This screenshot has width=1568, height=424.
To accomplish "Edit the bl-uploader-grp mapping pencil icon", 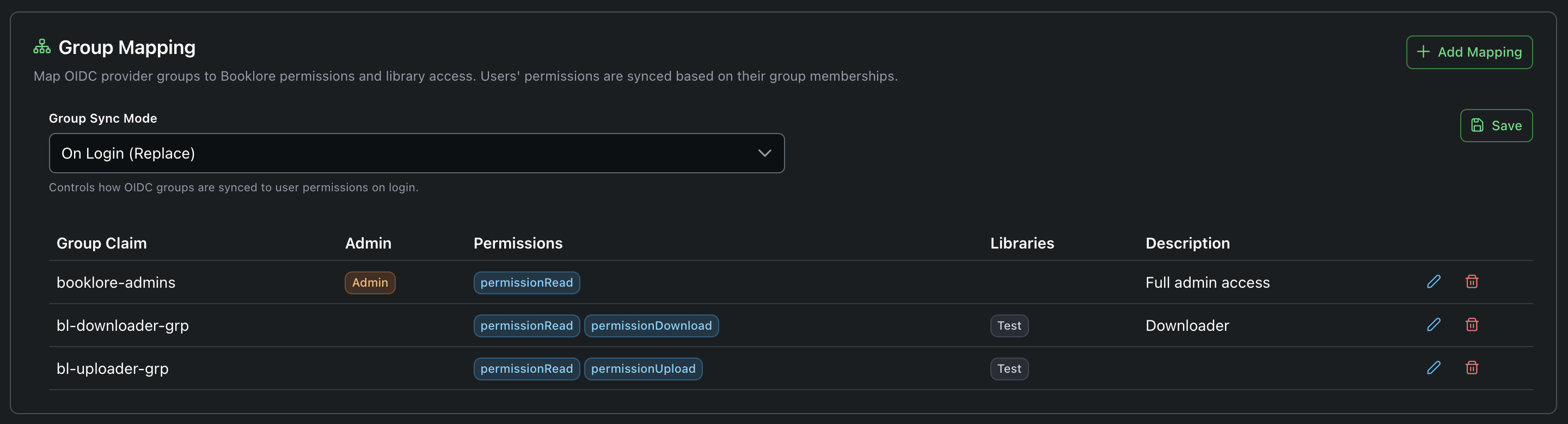I will pos(1434,368).
